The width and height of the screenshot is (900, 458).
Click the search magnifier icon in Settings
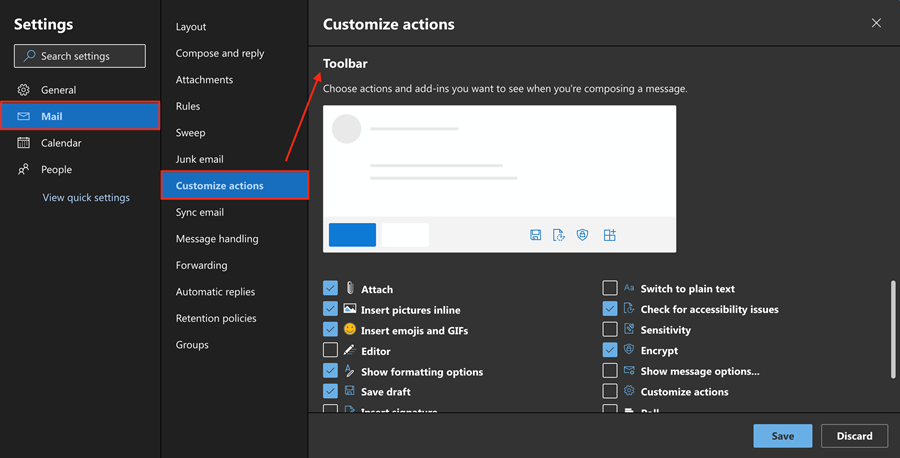tap(29, 56)
